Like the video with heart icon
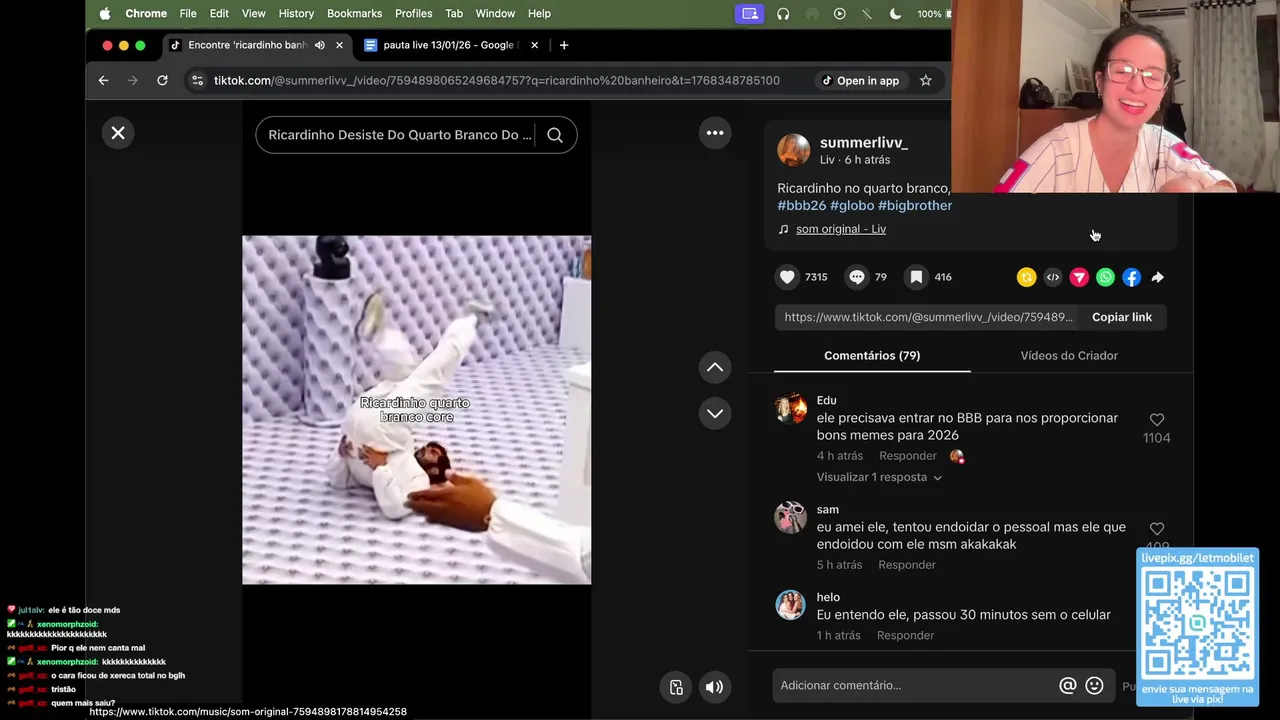This screenshot has height=720, width=1280. tap(787, 277)
